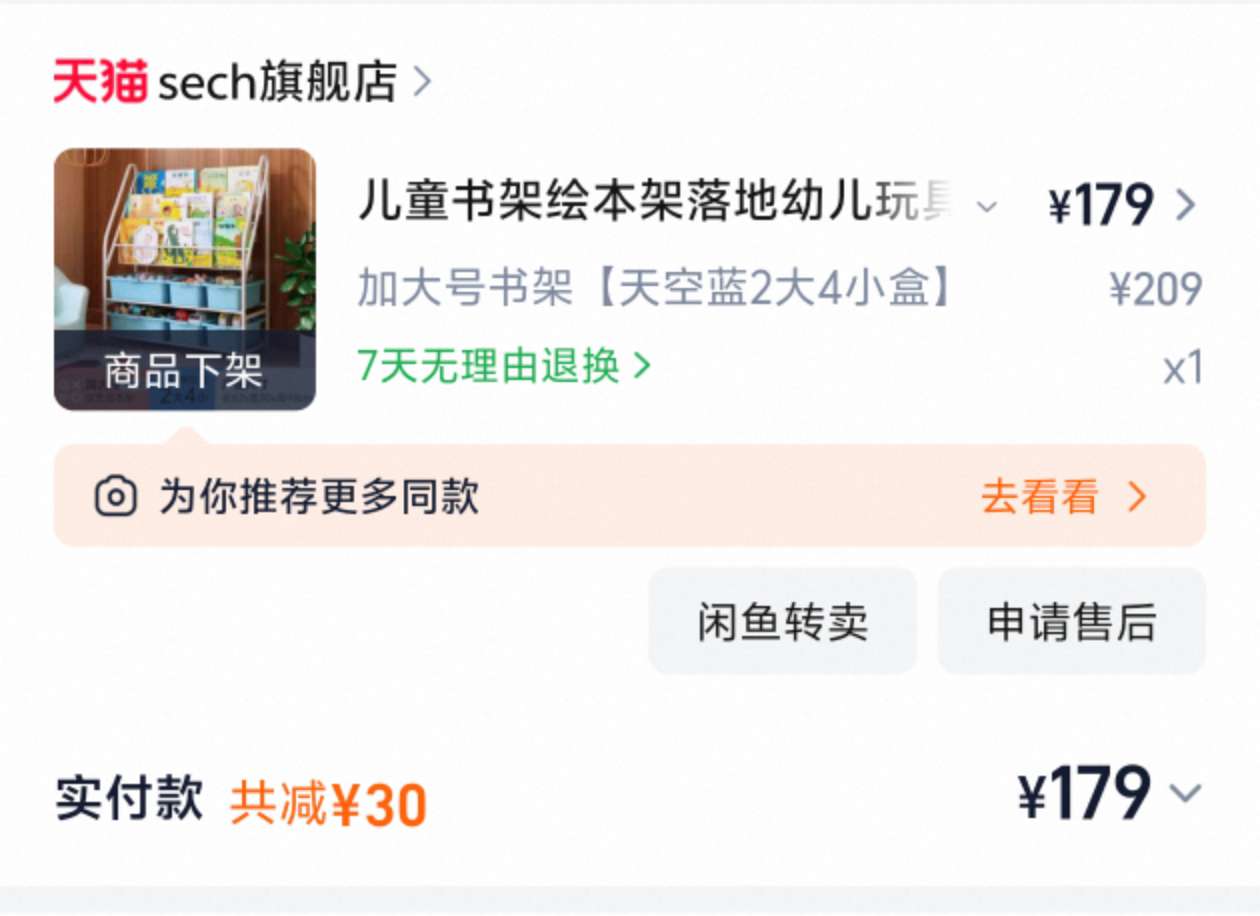Expand the 实付款 ¥179 total dropdown
This screenshot has width=1260, height=916.
pos(1186,794)
